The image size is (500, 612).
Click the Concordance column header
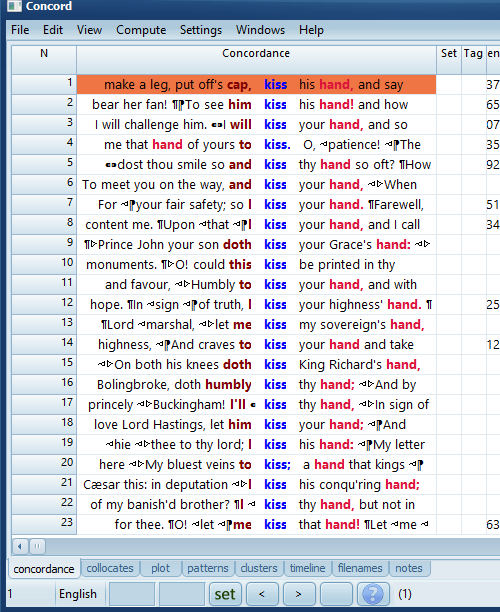pos(256,60)
